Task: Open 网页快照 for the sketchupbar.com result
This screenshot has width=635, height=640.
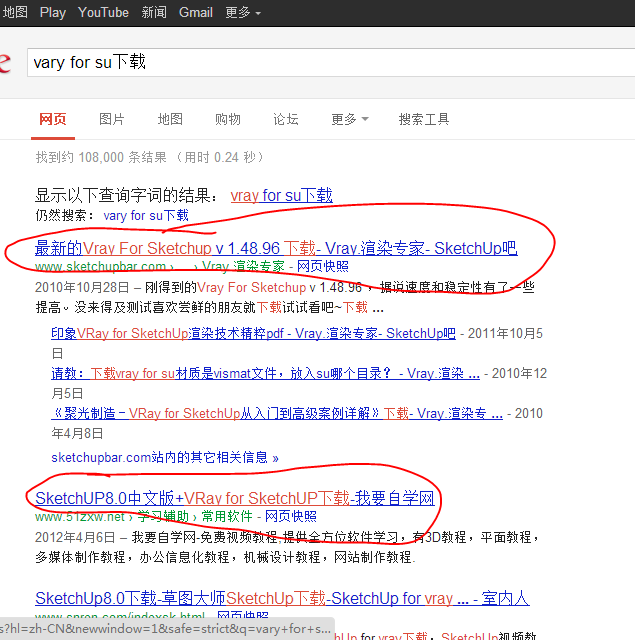Action: click(x=322, y=267)
